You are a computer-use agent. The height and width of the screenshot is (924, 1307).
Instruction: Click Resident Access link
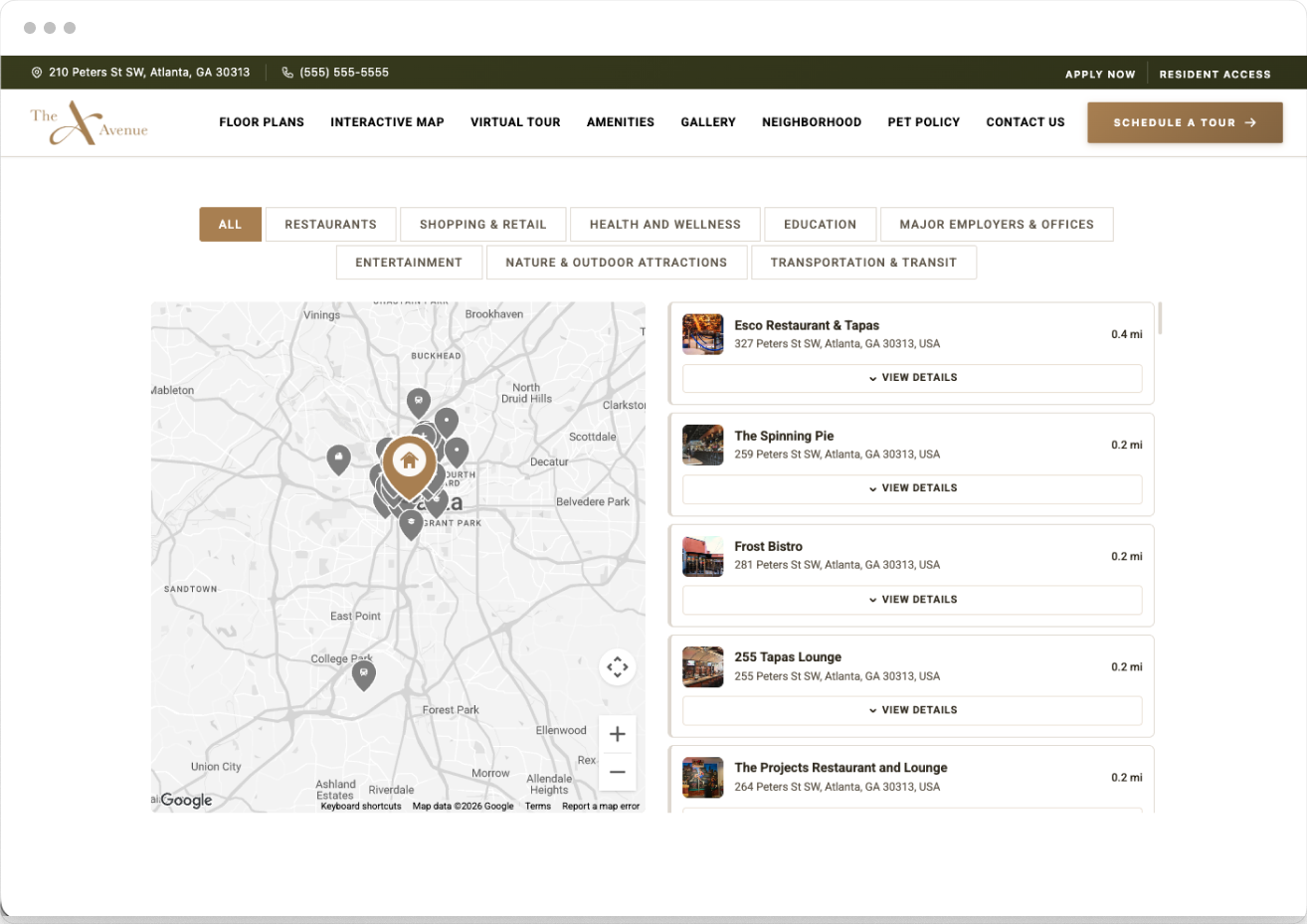[x=1214, y=75]
